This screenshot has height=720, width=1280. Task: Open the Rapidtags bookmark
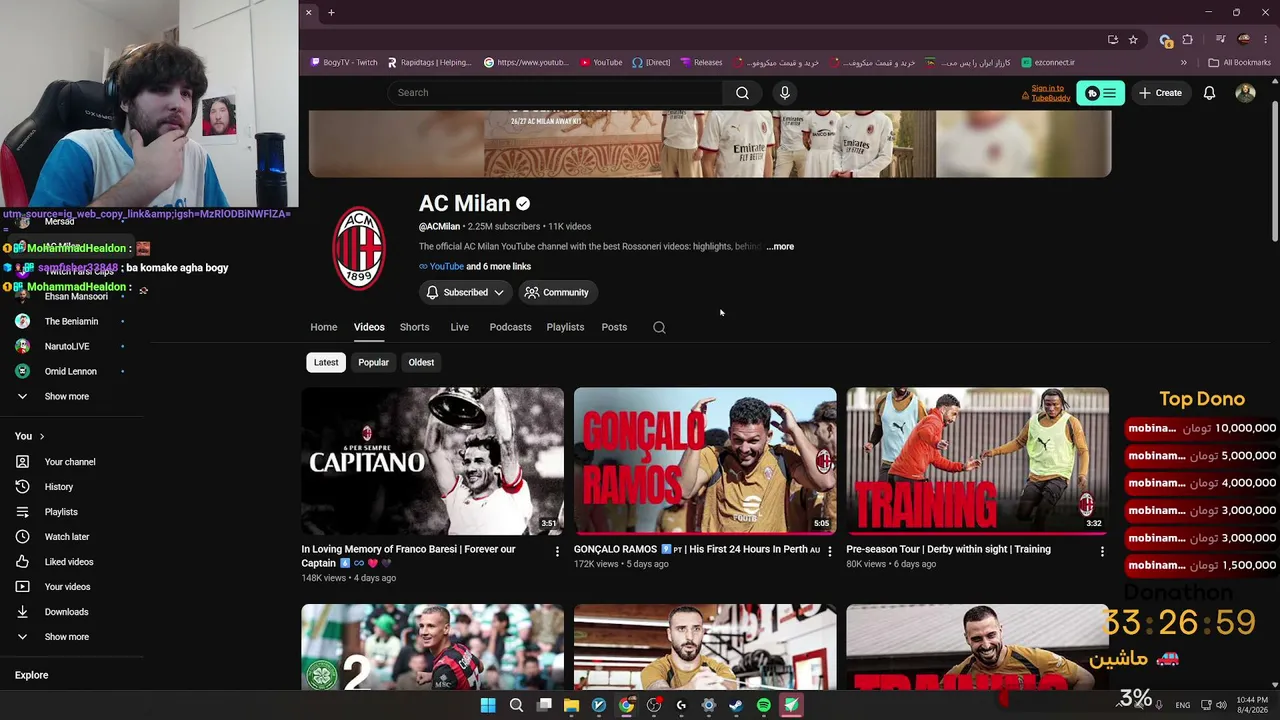(x=429, y=62)
